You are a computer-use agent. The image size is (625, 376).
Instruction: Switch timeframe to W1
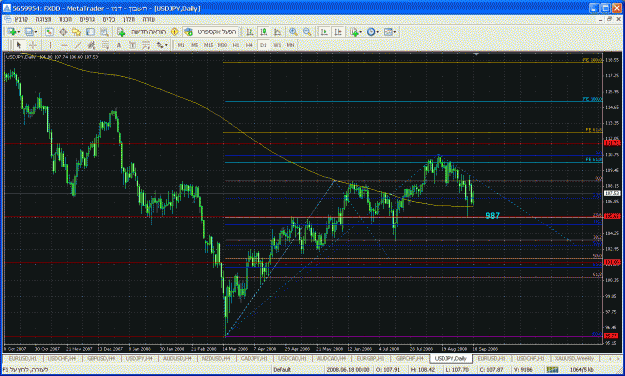(x=277, y=45)
